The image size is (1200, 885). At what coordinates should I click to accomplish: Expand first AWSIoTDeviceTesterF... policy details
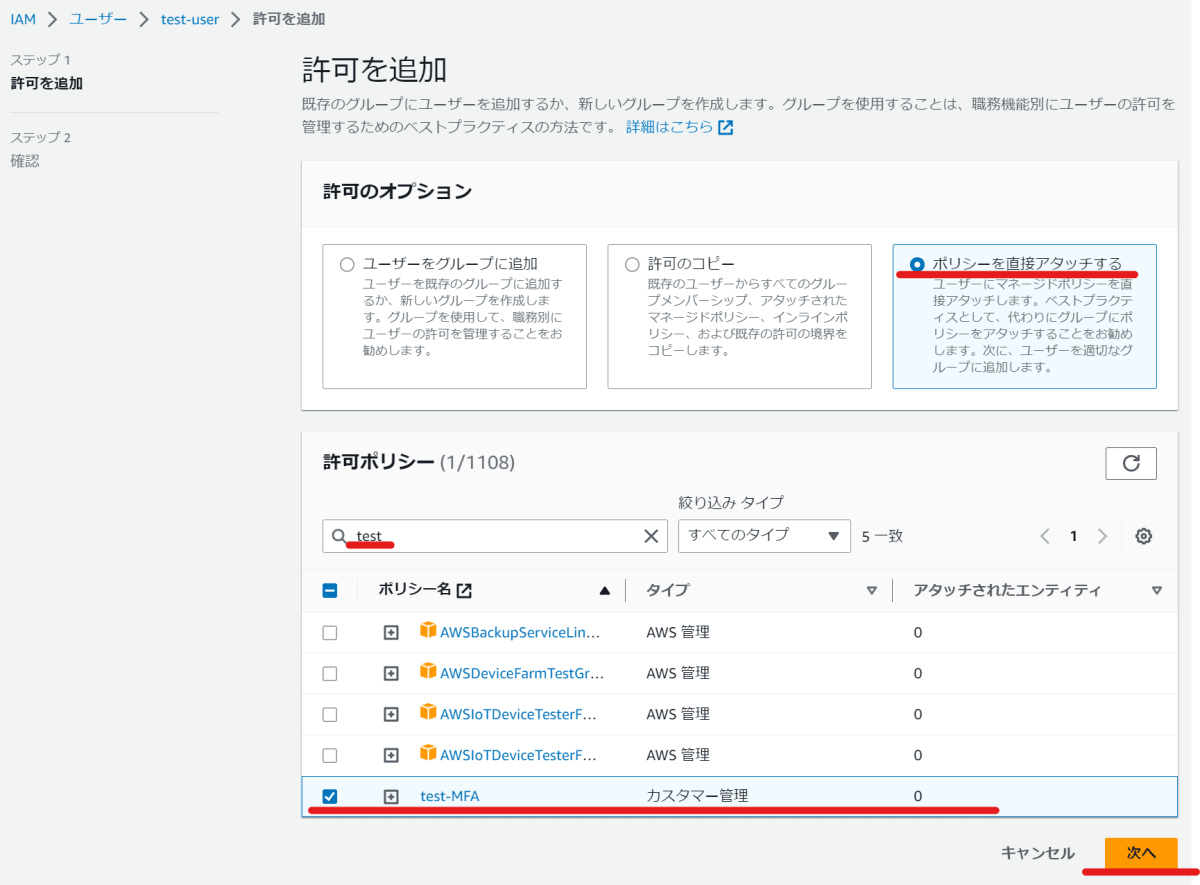[391, 715]
